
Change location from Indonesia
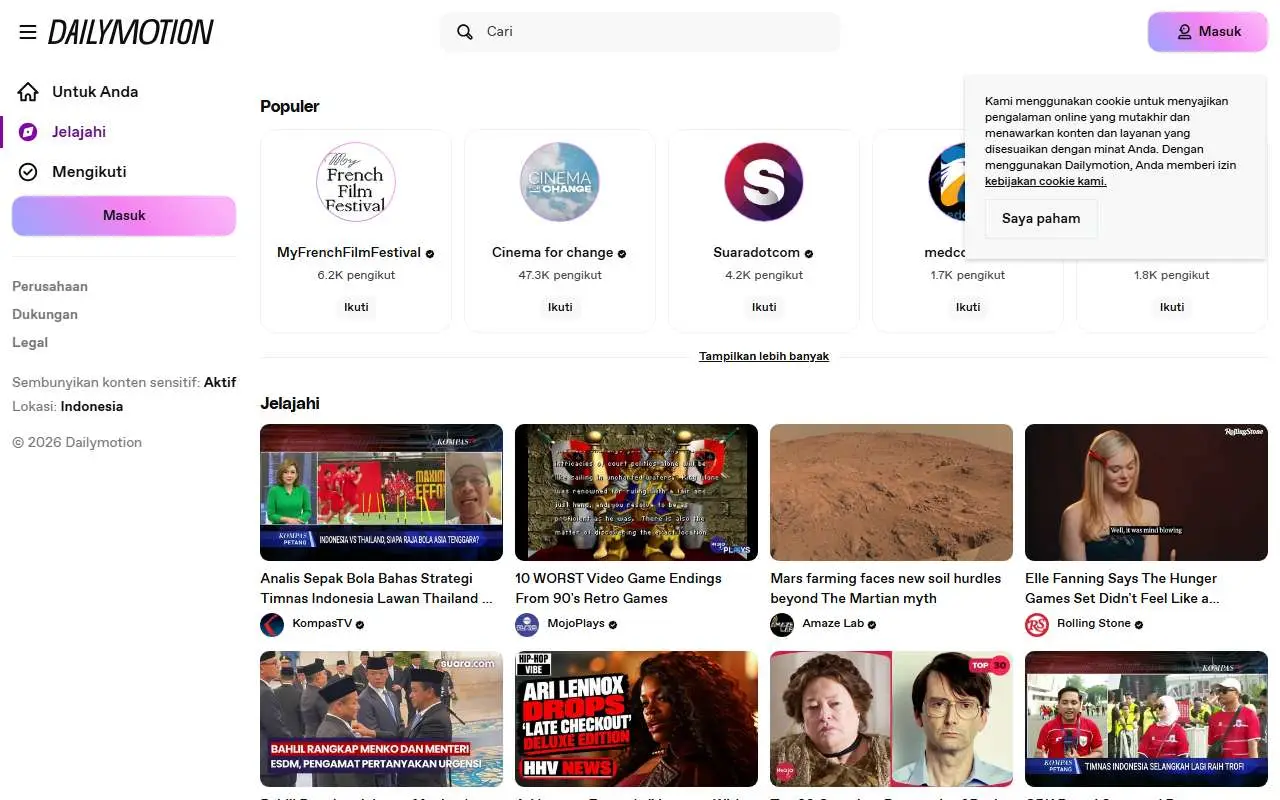click(92, 406)
